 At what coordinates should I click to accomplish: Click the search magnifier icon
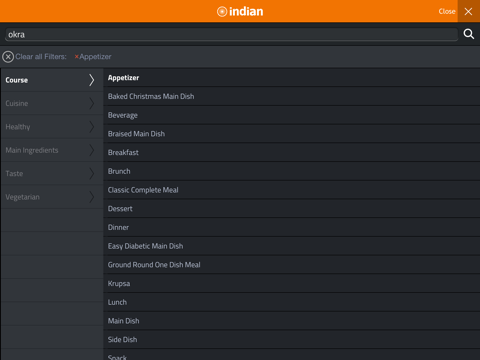(469, 34)
